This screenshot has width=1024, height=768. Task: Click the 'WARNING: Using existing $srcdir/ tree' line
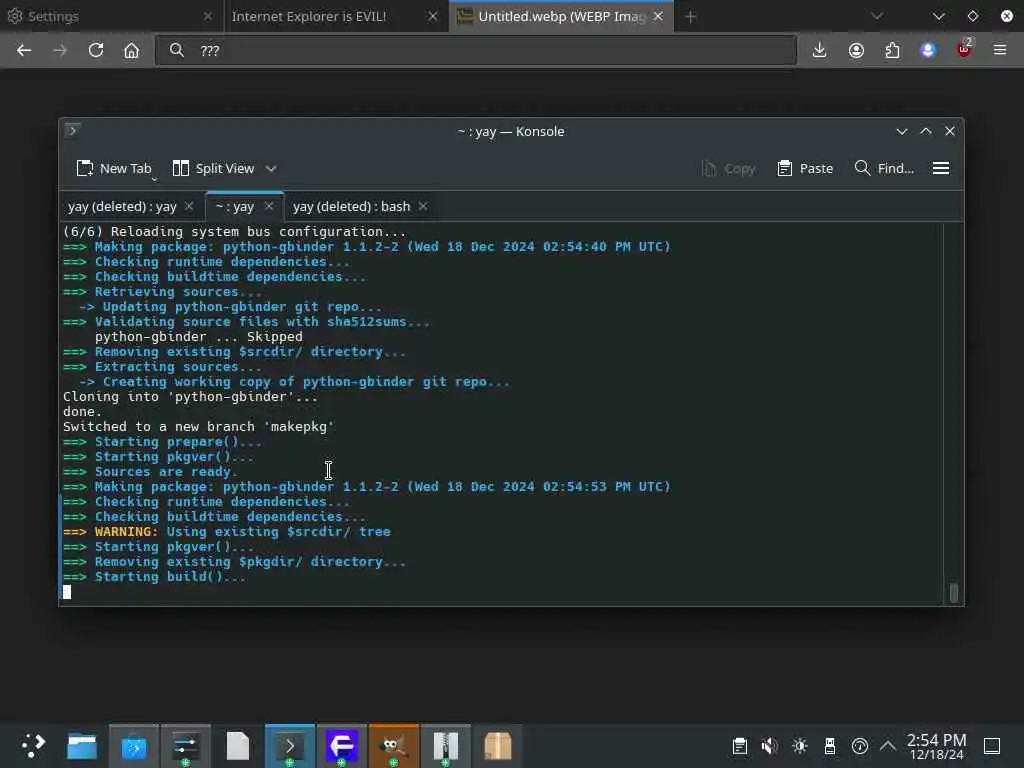pos(227,532)
